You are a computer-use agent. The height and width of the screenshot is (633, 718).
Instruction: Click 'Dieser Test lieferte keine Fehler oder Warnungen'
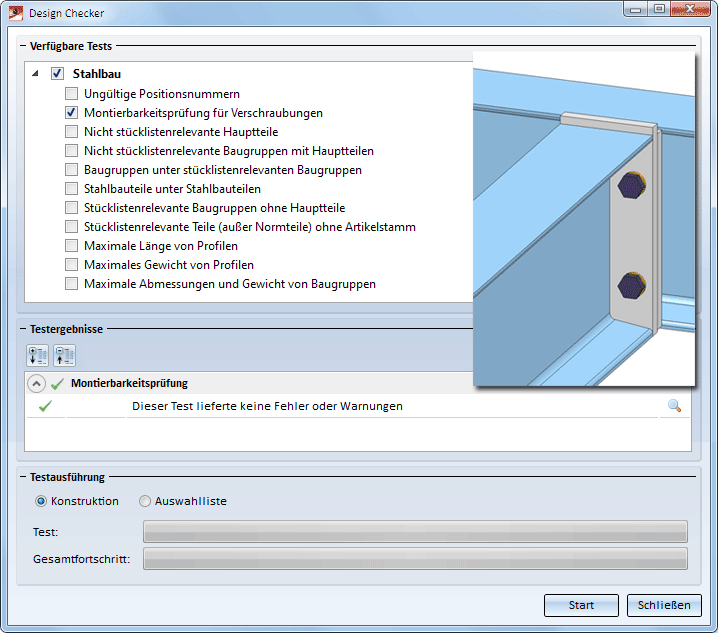pos(267,406)
